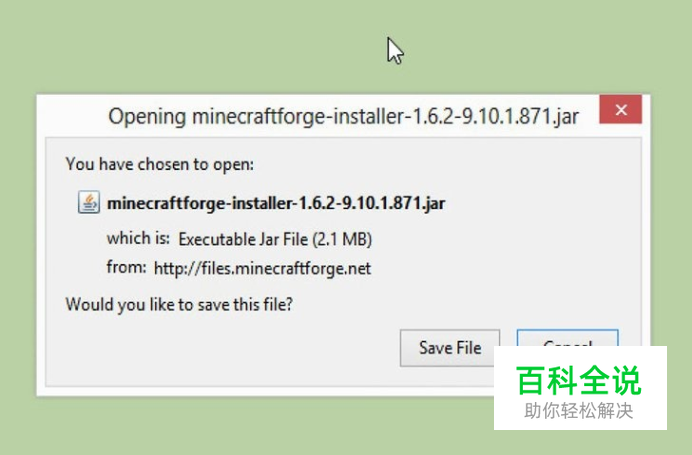Close the Opening minecraftforge-installer dialog
The height and width of the screenshot is (455, 692).
coord(621,109)
